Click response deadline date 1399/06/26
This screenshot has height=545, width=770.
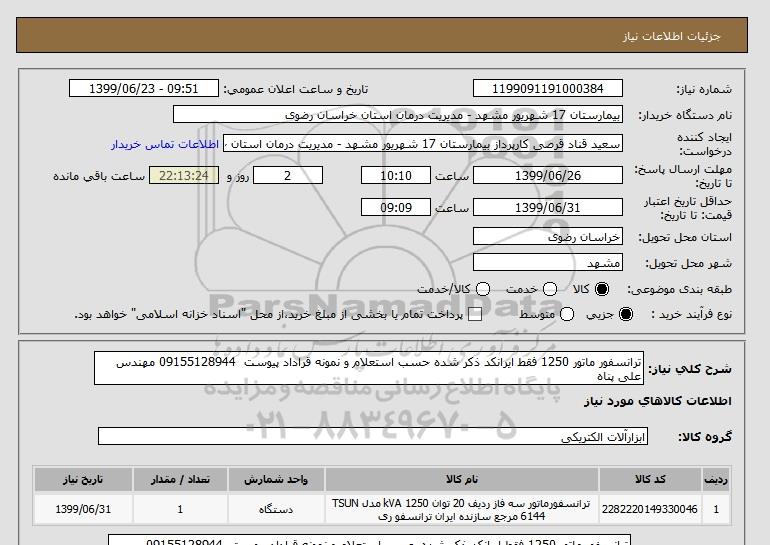[548, 175]
